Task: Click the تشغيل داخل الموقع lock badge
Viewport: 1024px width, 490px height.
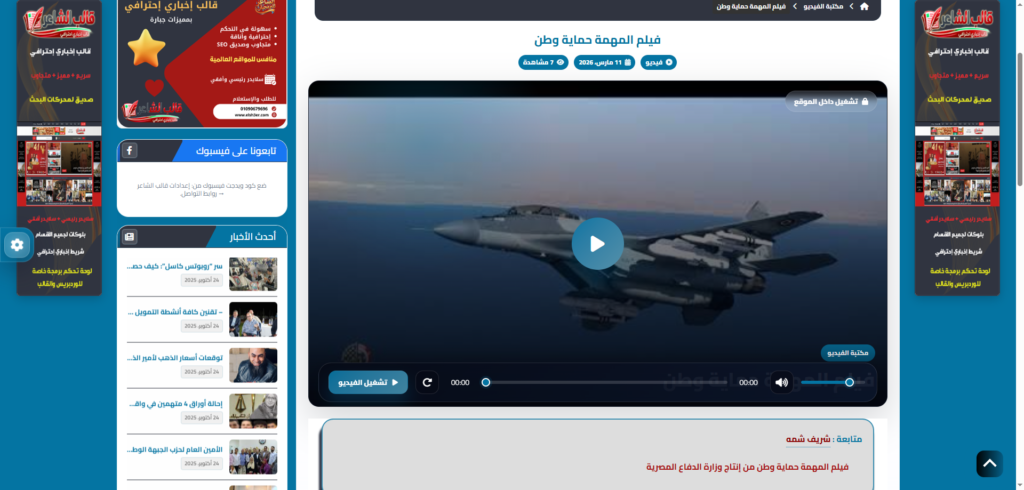Action: pos(831,101)
